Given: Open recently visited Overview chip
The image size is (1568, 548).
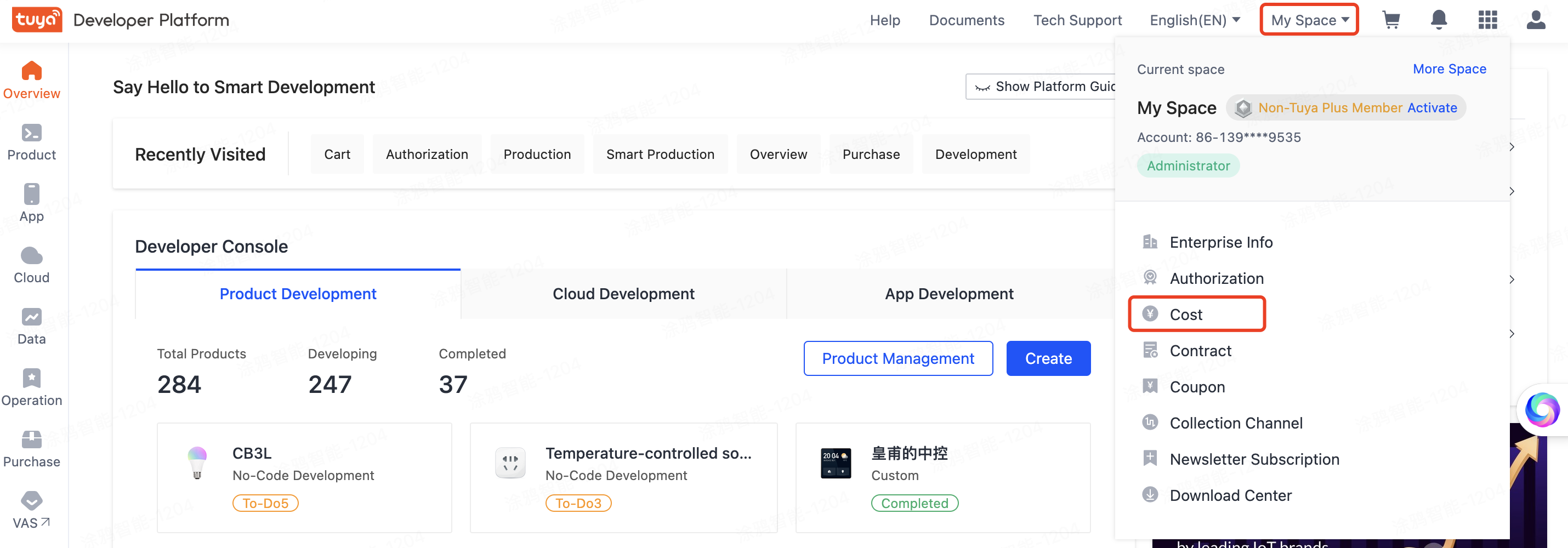Looking at the screenshot, I should [778, 154].
